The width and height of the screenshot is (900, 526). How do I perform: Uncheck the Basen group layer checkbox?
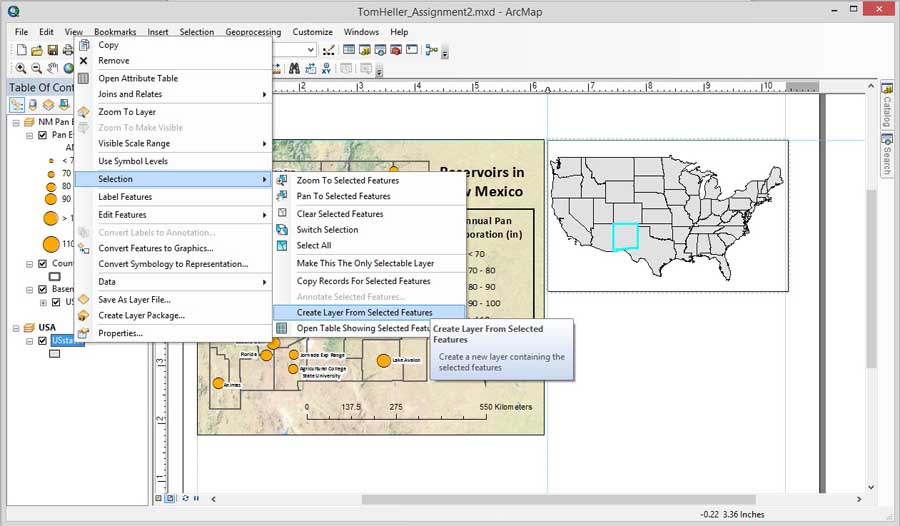click(x=42, y=289)
